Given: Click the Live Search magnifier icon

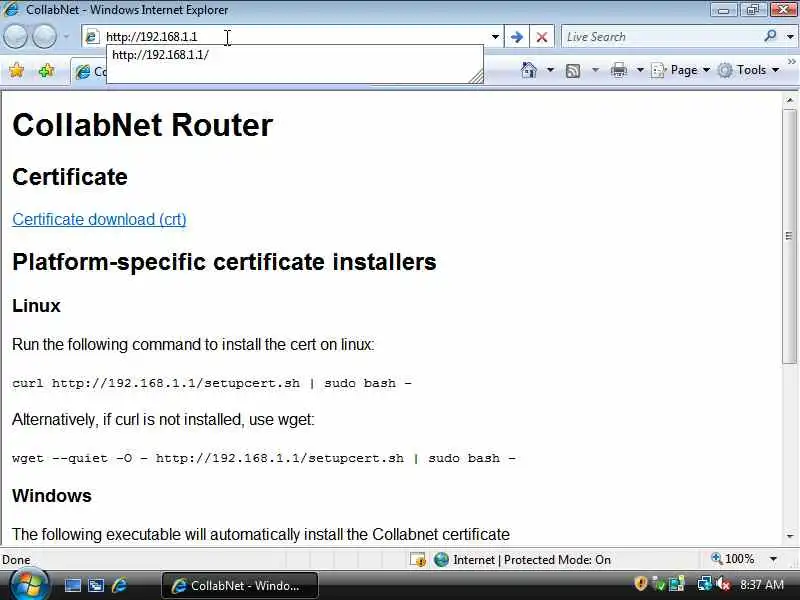Looking at the screenshot, I should 770,36.
